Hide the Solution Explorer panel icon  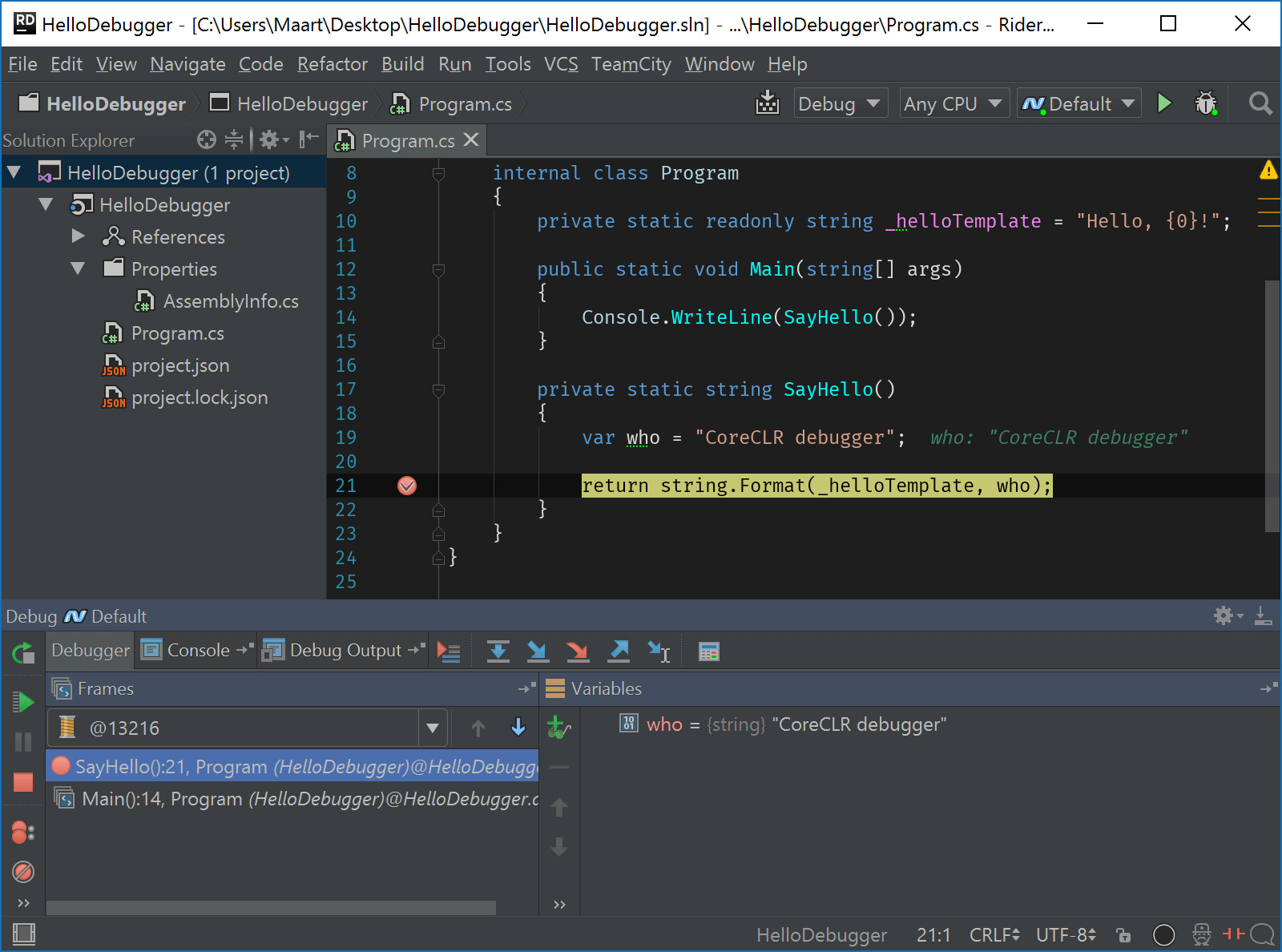308,140
